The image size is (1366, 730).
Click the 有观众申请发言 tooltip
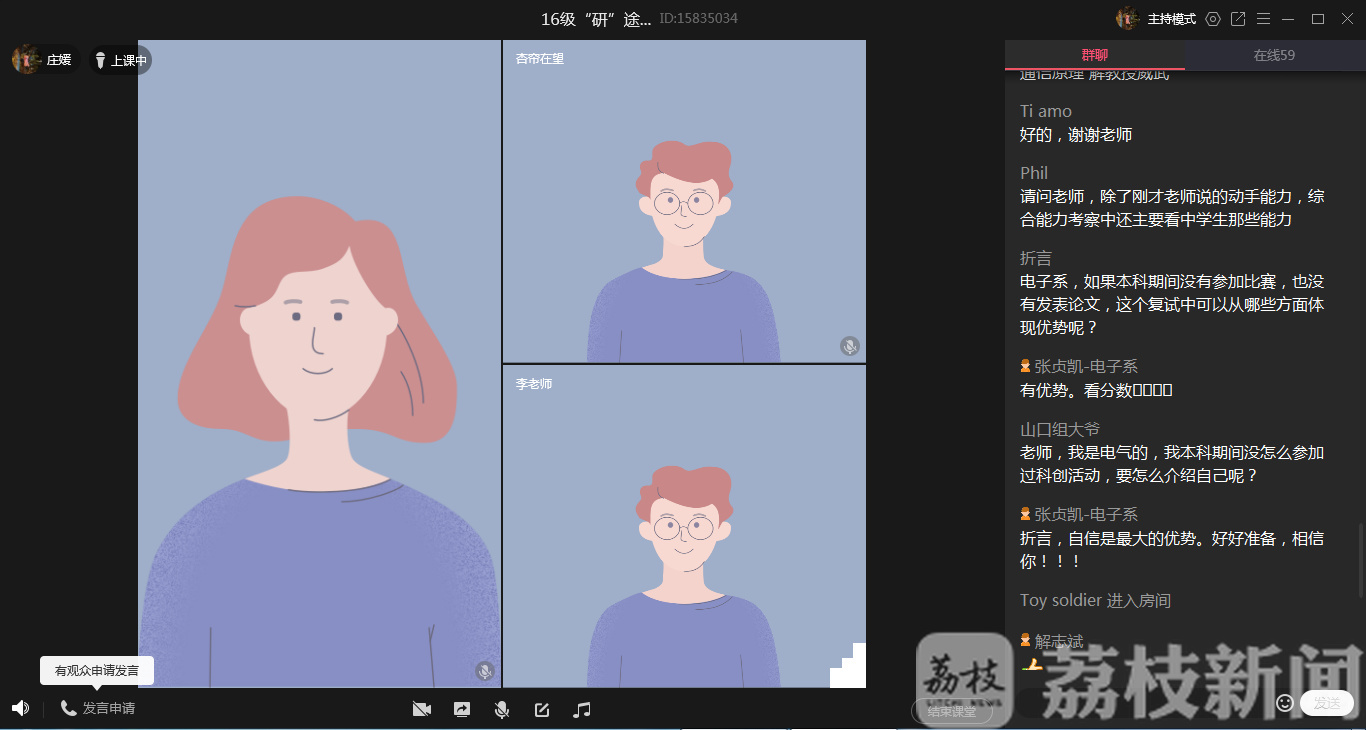pos(97,671)
